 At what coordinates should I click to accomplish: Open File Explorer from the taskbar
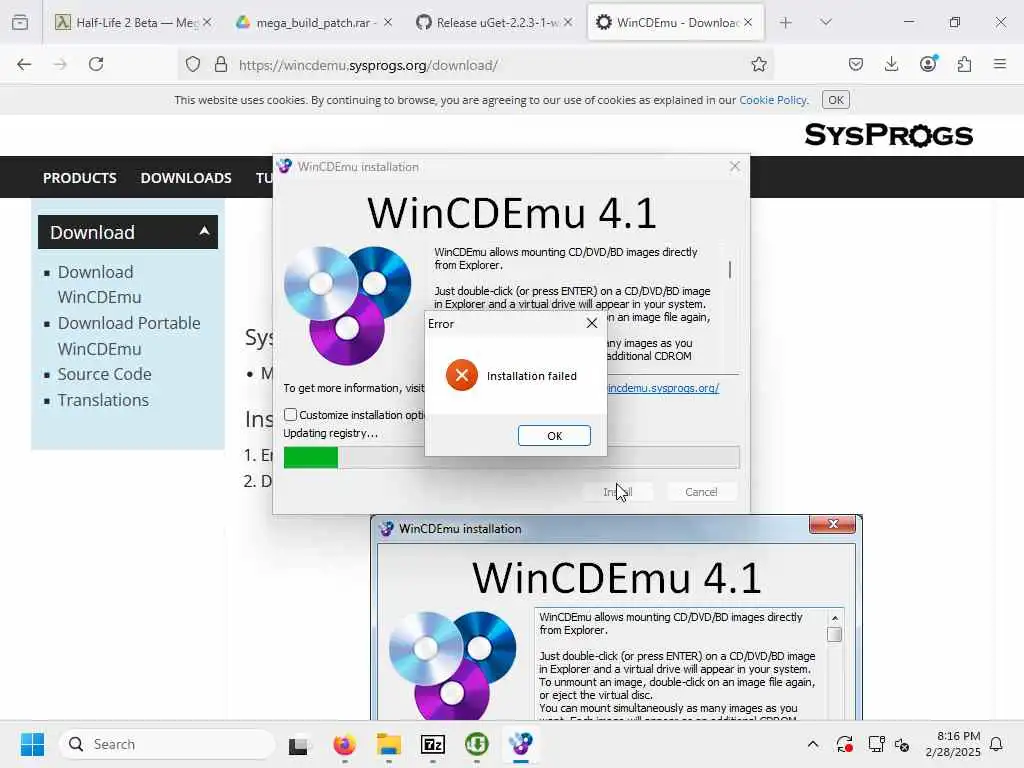click(x=389, y=744)
